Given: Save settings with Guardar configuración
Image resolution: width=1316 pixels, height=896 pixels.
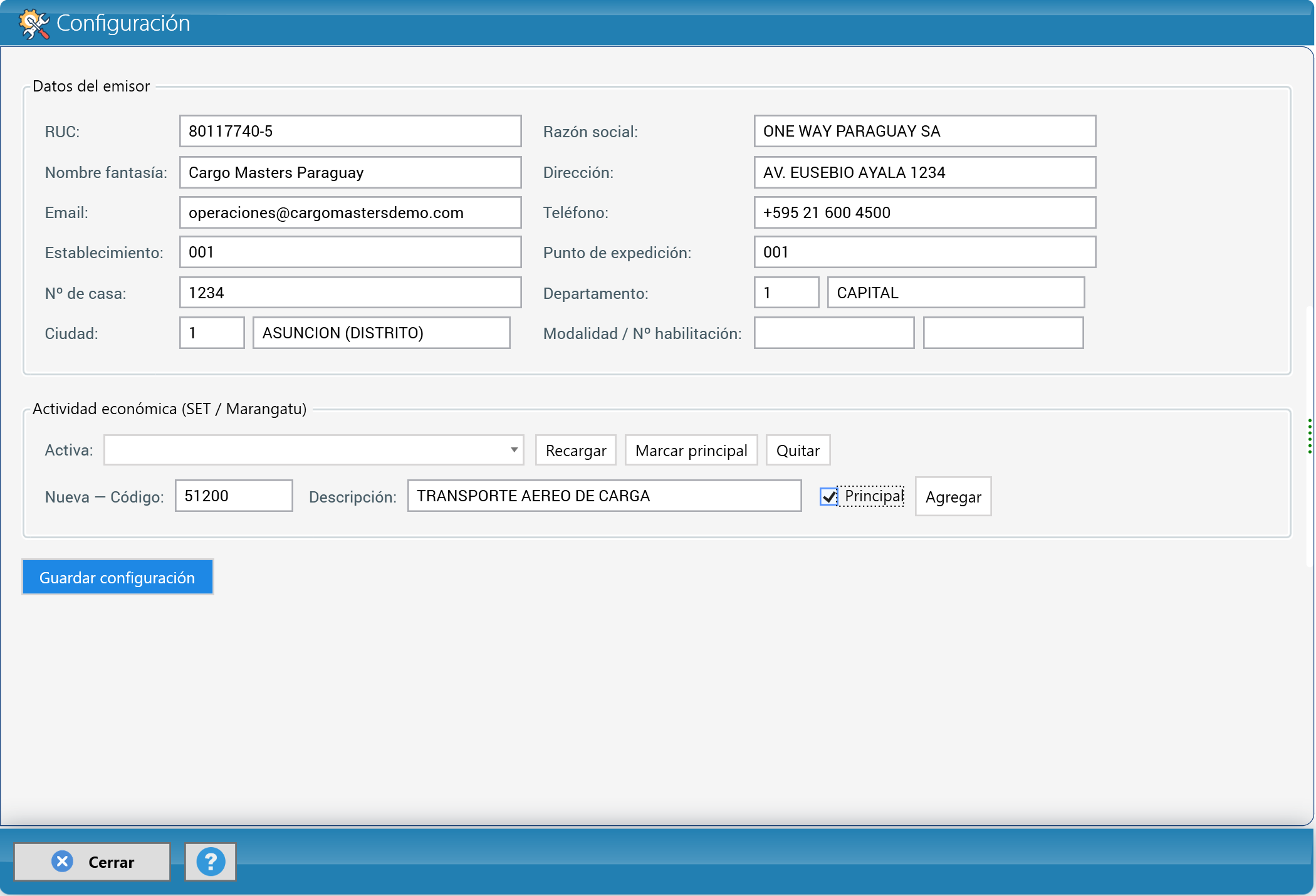Looking at the screenshot, I should pyautogui.click(x=118, y=577).
